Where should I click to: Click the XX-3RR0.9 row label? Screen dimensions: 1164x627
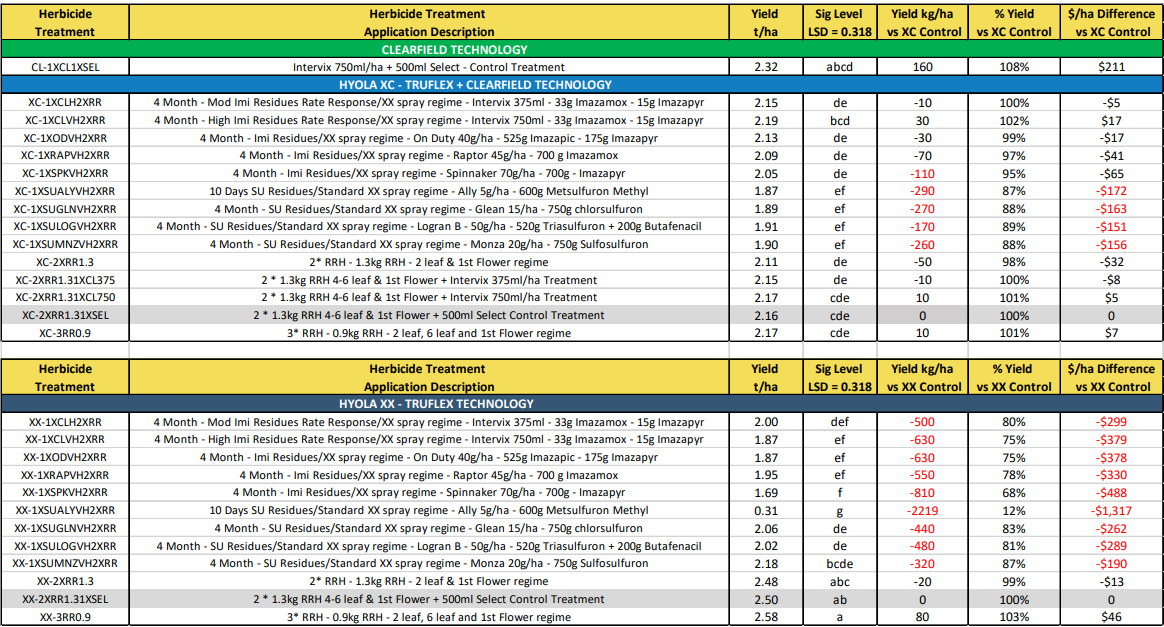coord(65,617)
